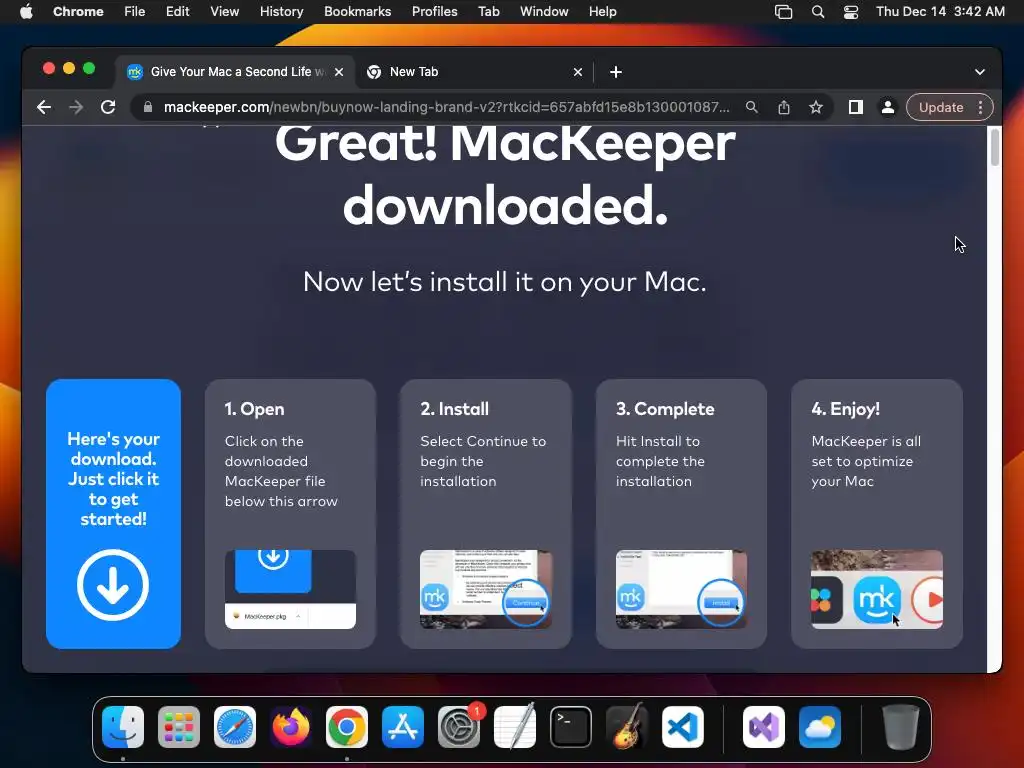Bookmark this page with the star icon

(x=816, y=107)
